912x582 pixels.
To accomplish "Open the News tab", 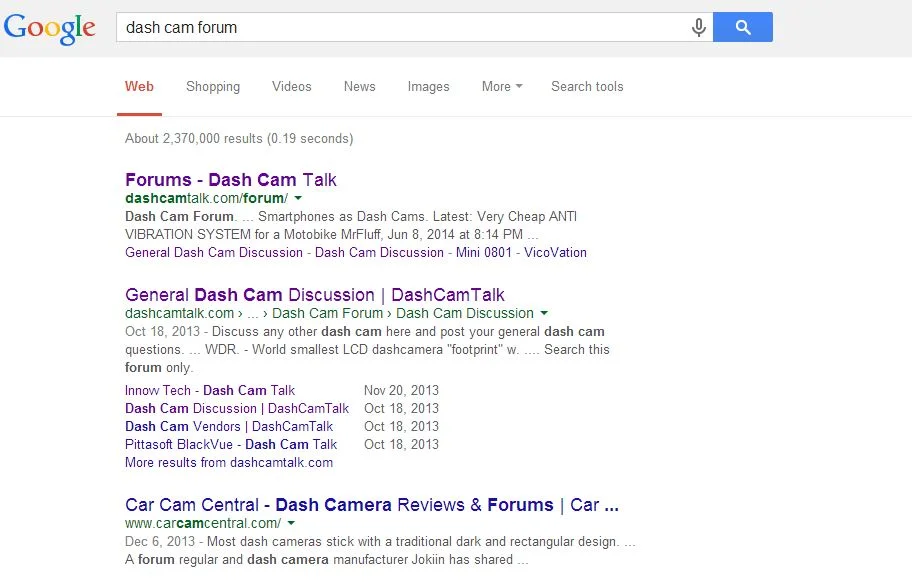I will point(359,87).
